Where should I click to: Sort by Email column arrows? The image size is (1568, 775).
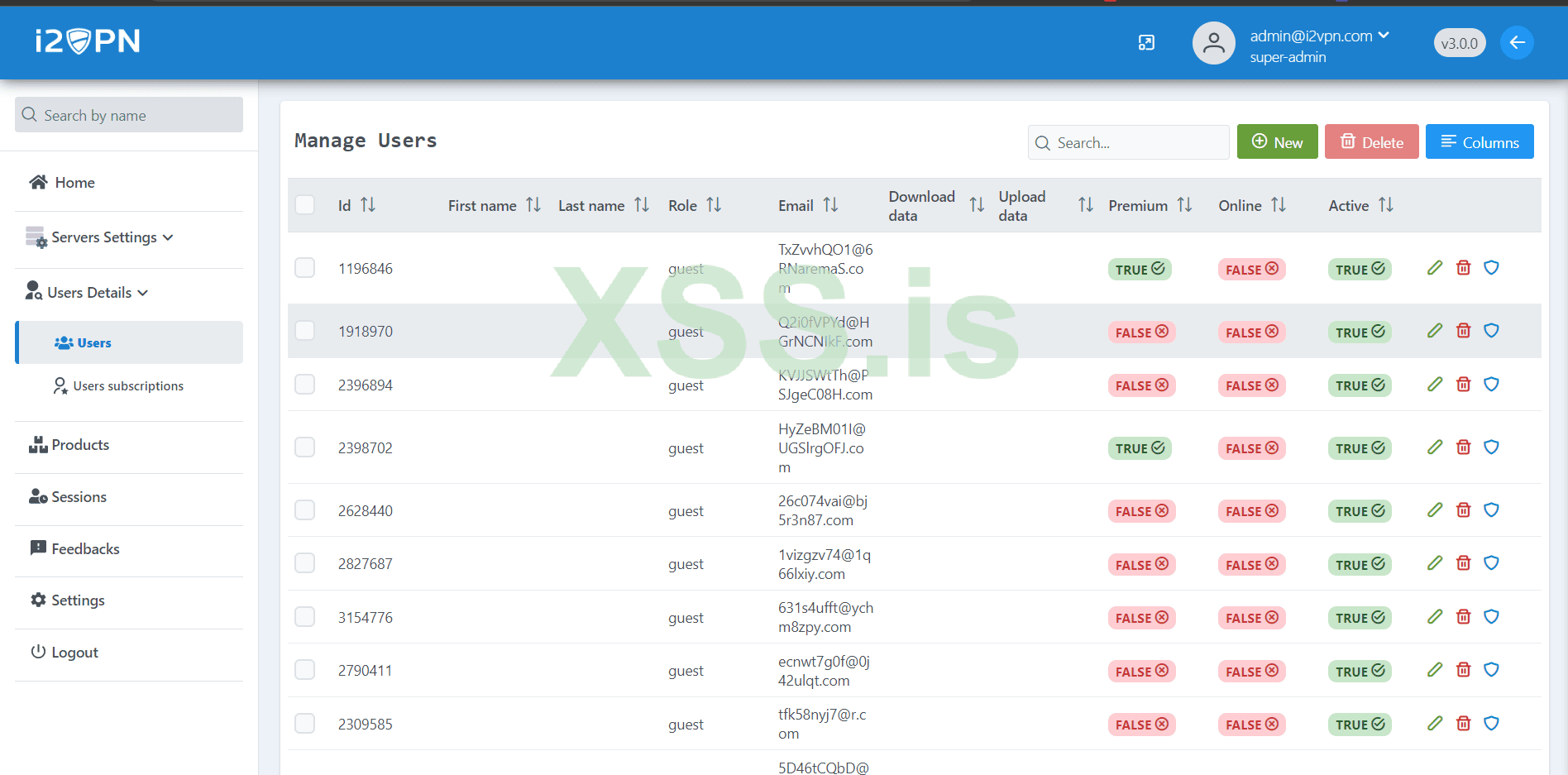coord(830,205)
